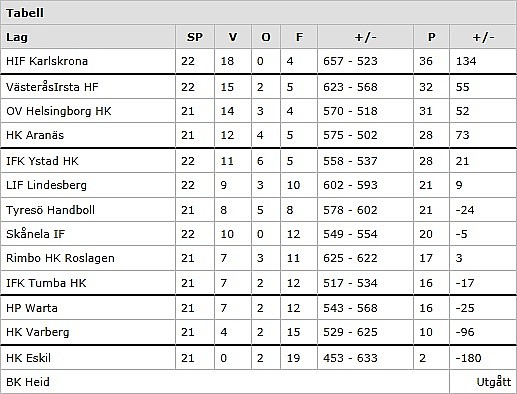Screen dimensions: 517x394
Task: Click HK Aranäs in the table
Action: [x=35, y=135]
